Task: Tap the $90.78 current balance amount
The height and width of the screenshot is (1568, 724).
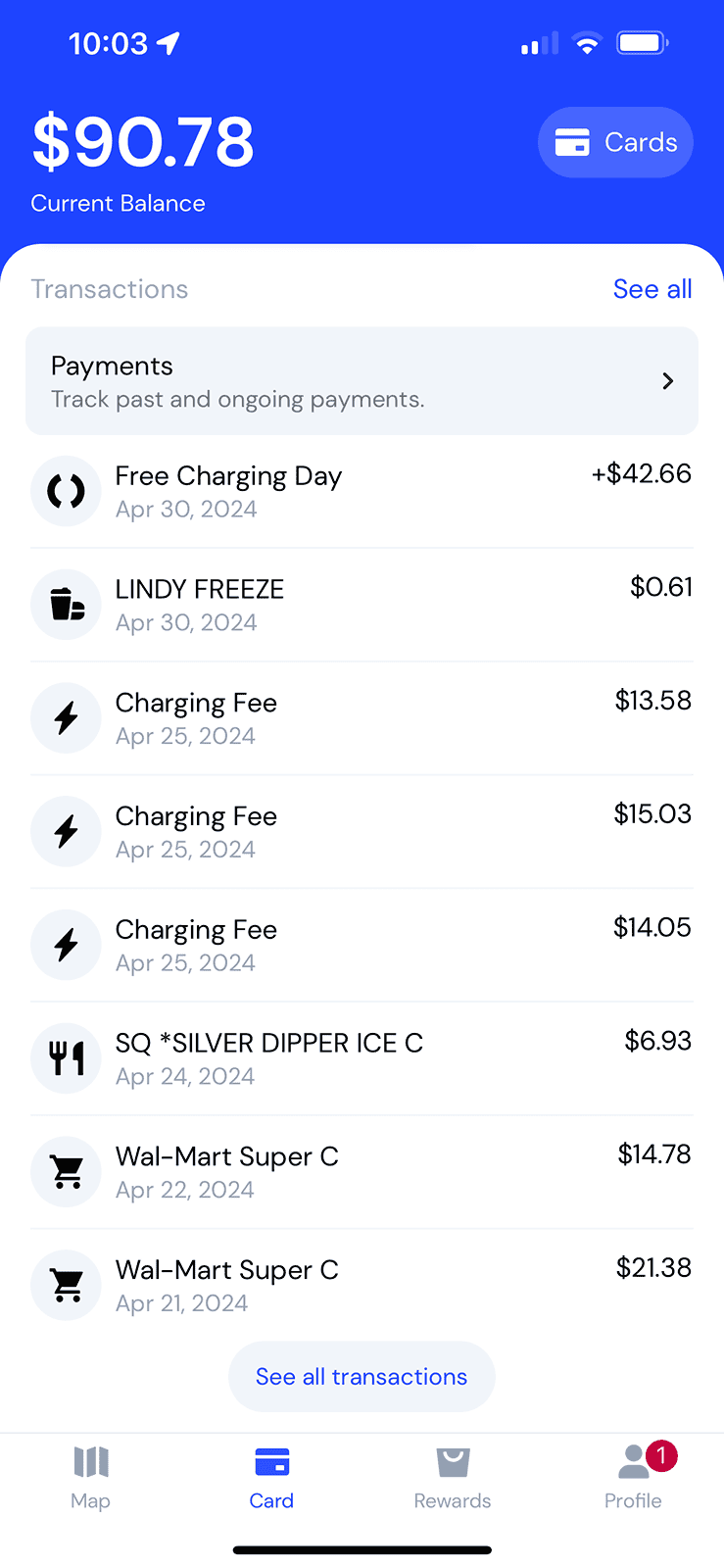Action: click(x=143, y=142)
